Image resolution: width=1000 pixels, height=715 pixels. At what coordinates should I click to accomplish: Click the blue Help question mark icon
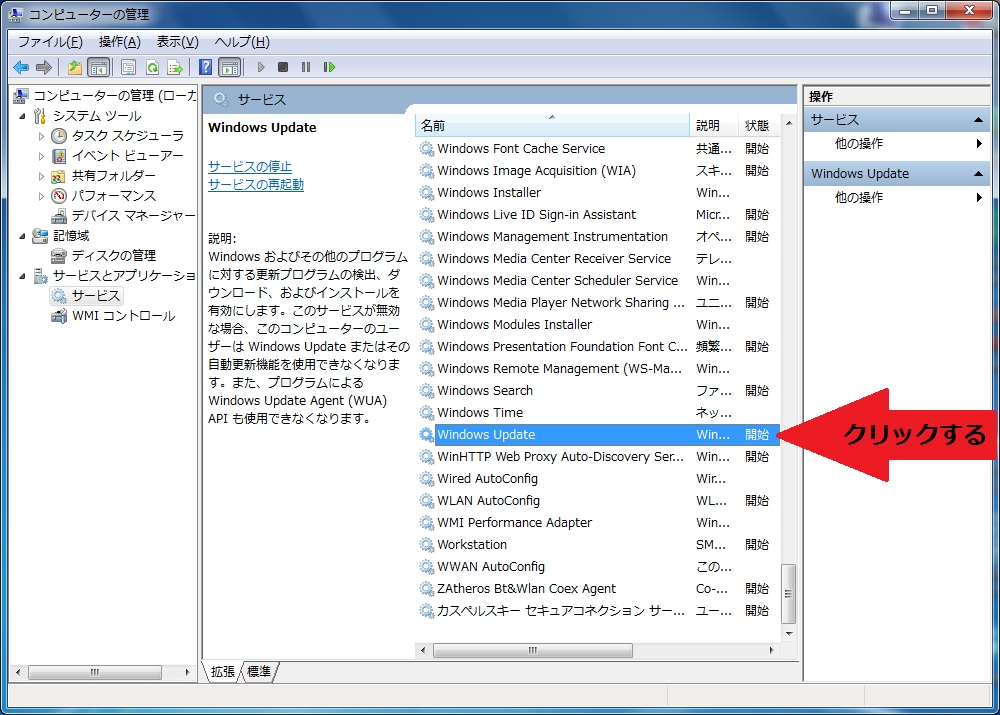(x=205, y=67)
